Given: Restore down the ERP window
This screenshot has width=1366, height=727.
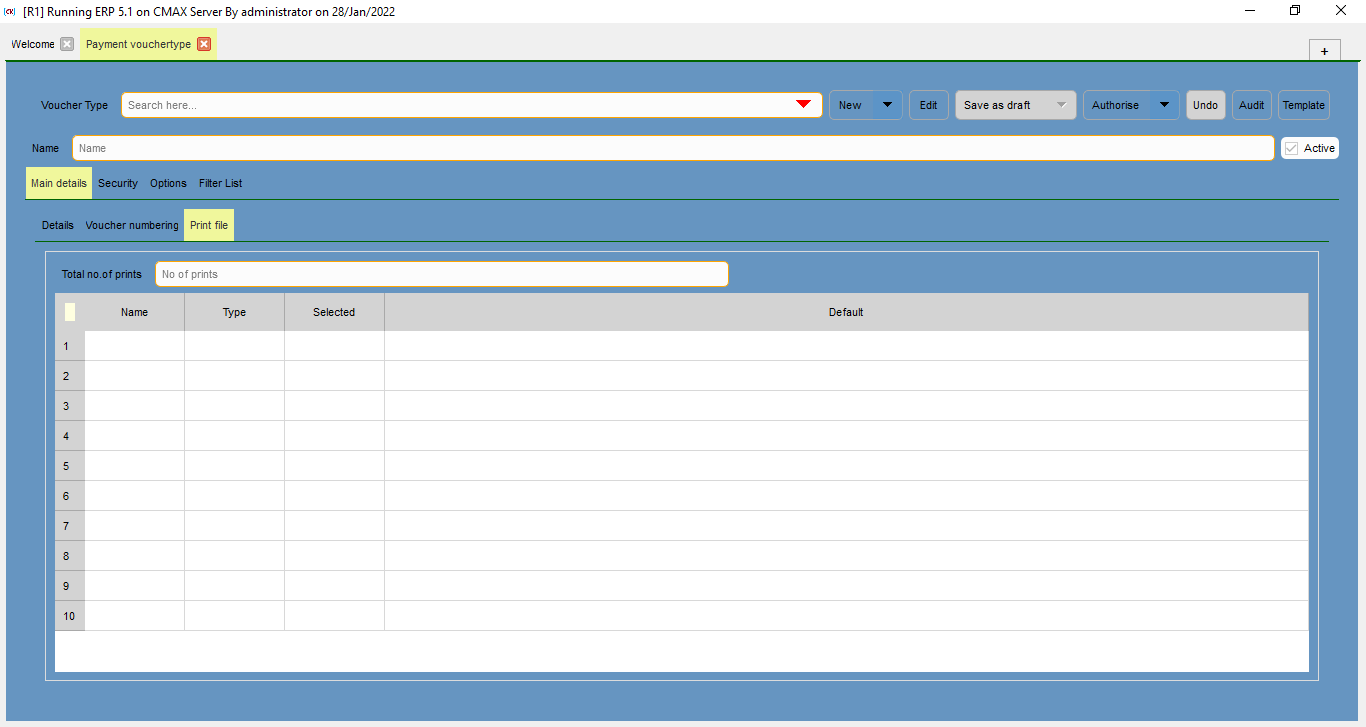Looking at the screenshot, I should pyautogui.click(x=1295, y=11).
